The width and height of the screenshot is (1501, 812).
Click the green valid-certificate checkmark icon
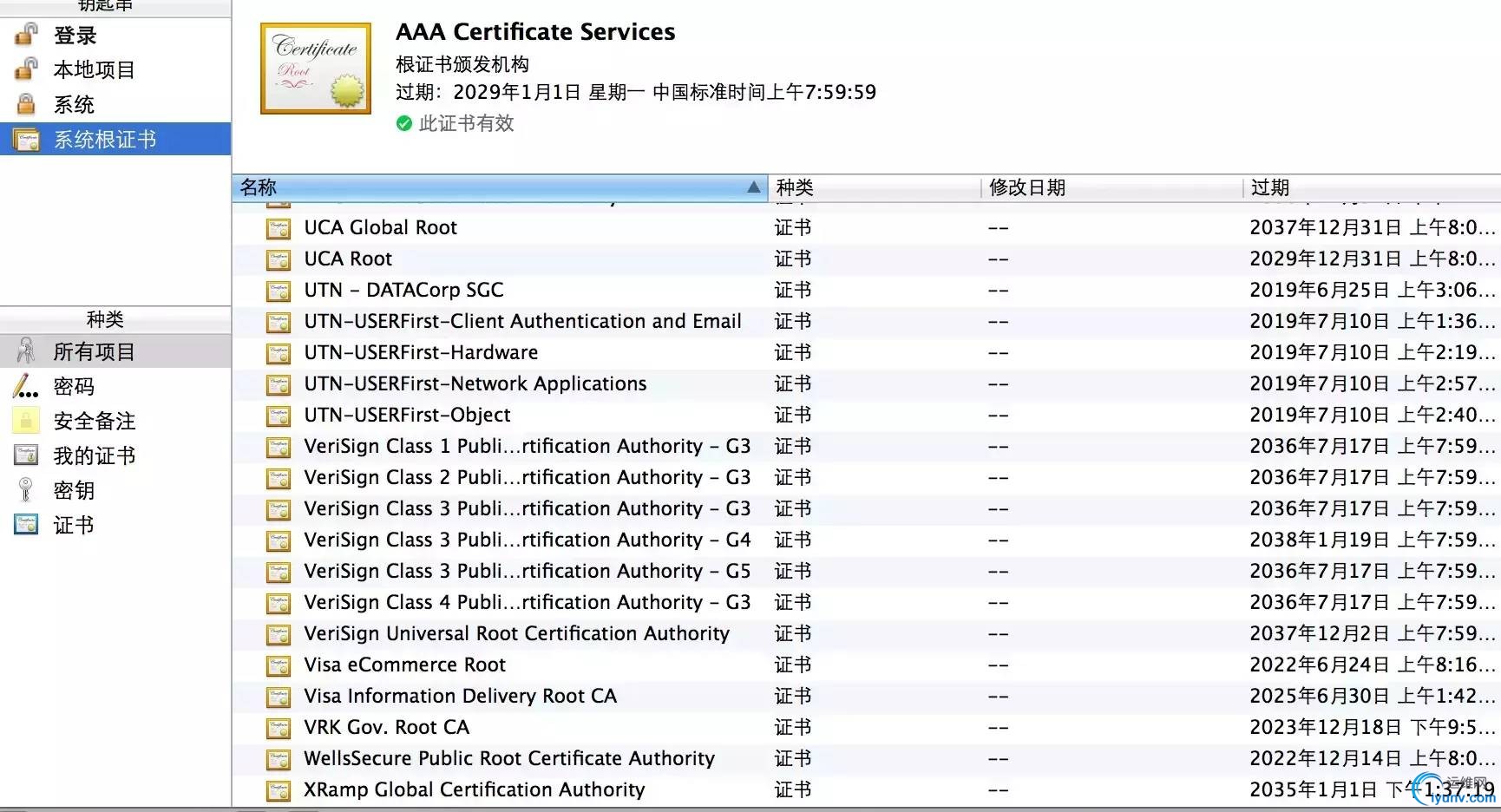[x=403, y=123]
